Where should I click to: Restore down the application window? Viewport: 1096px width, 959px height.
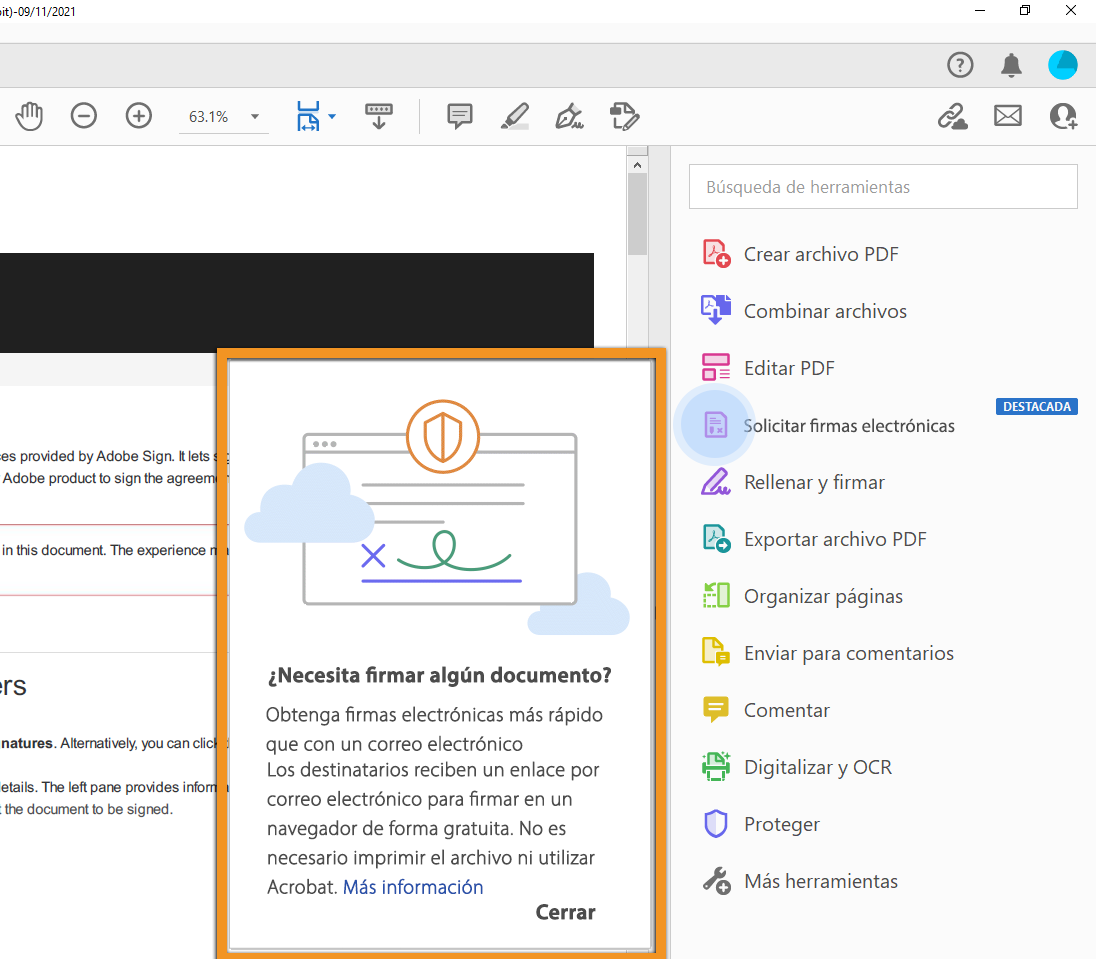1025,10
